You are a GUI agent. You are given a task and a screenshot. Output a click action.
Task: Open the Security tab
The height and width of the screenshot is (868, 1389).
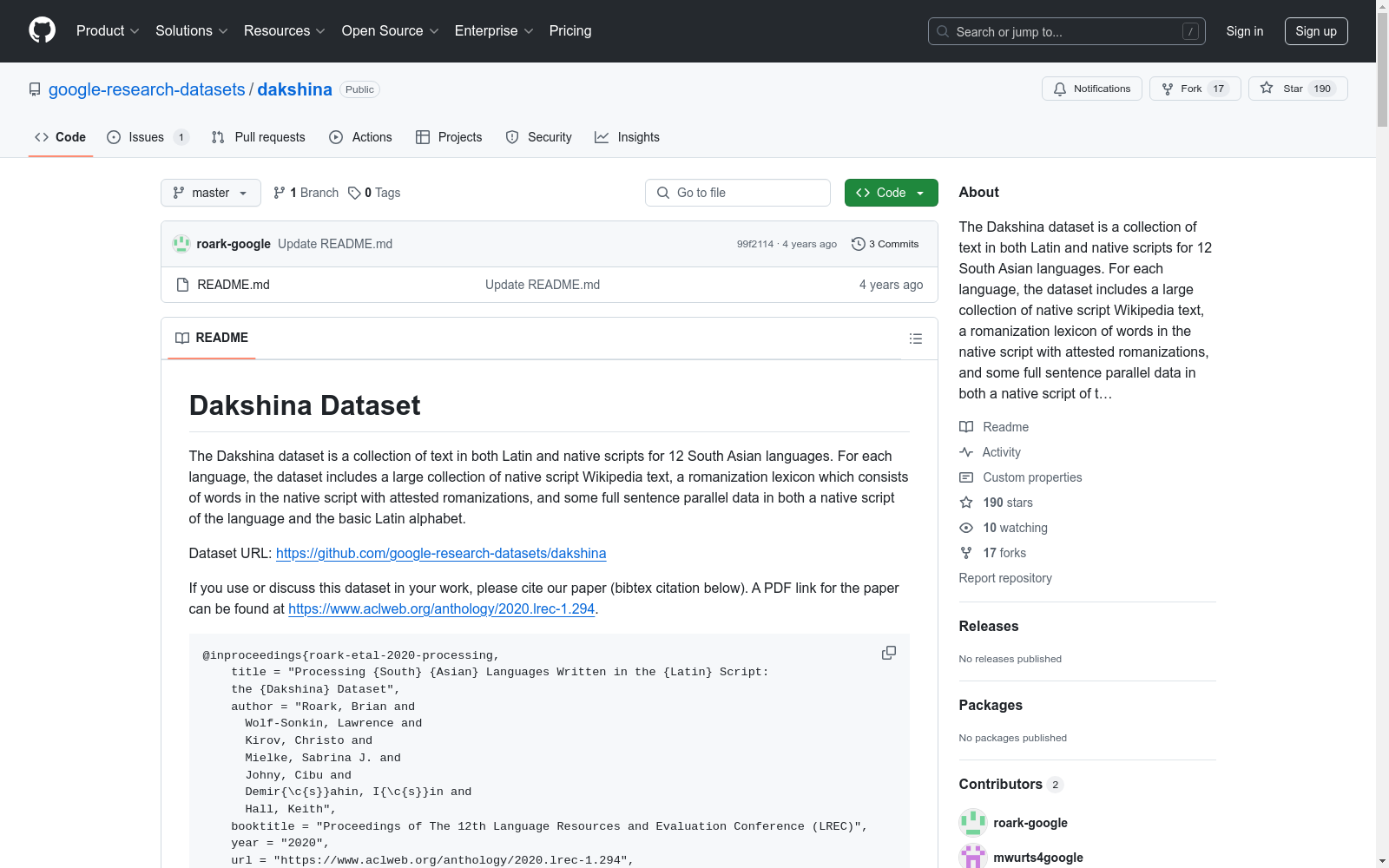pos(539,137)
